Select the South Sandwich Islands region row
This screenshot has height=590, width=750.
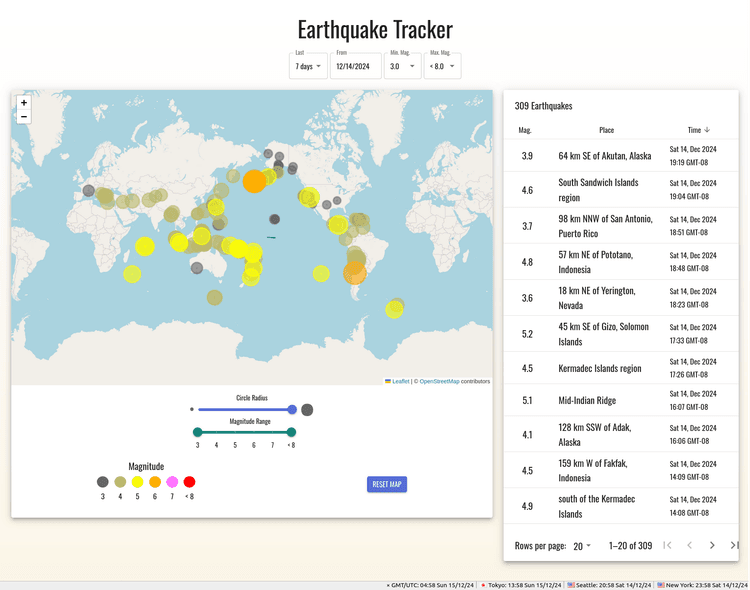pos(621,190)
